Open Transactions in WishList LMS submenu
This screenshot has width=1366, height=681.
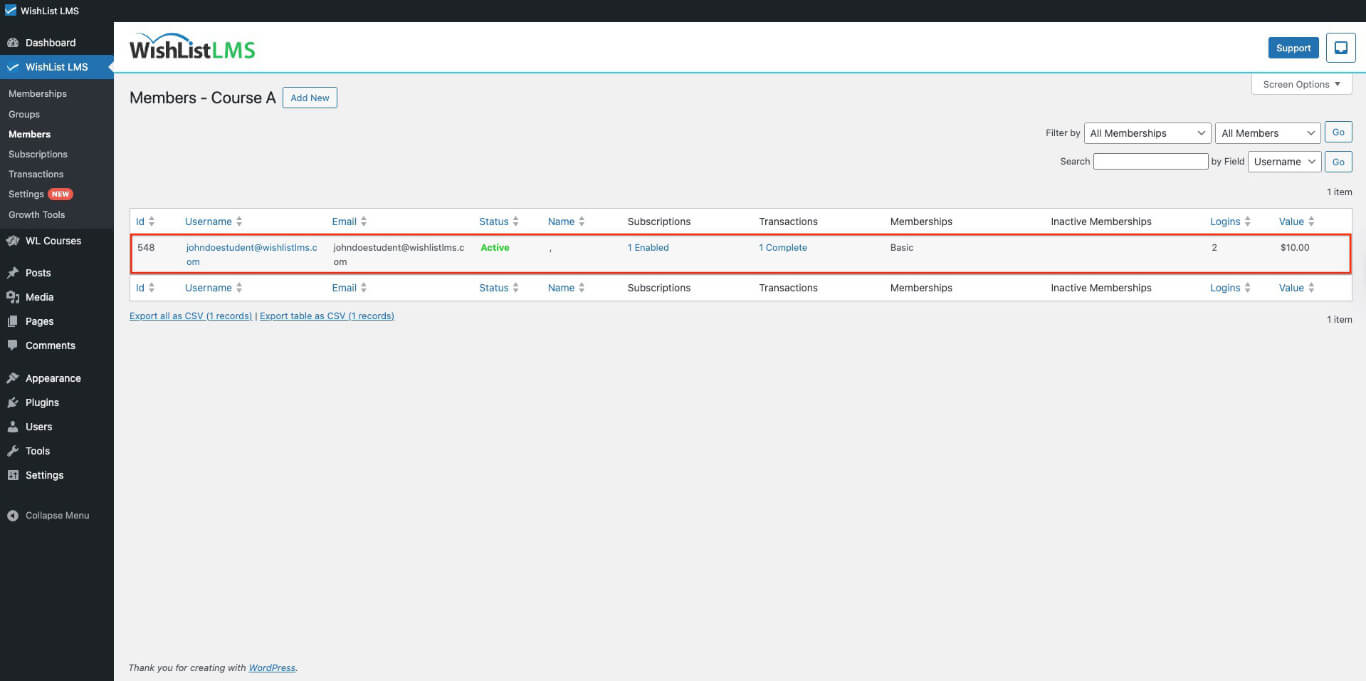pyautogui.click(x=36, y=174)
